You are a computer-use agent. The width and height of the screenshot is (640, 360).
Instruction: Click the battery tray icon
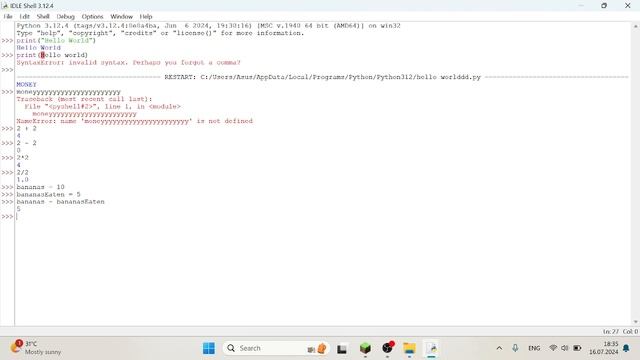tap(577, 348)
